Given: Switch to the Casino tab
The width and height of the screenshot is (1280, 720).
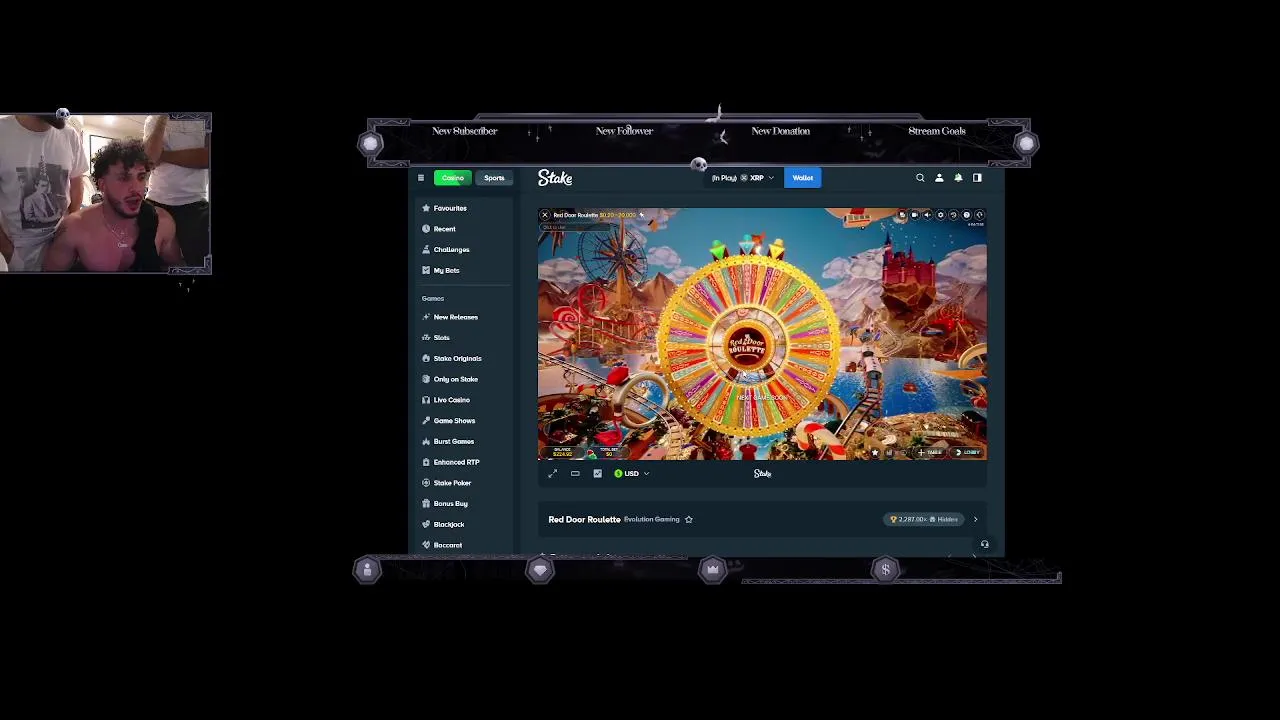Looking at the screenshot, I should click(452, 178).
